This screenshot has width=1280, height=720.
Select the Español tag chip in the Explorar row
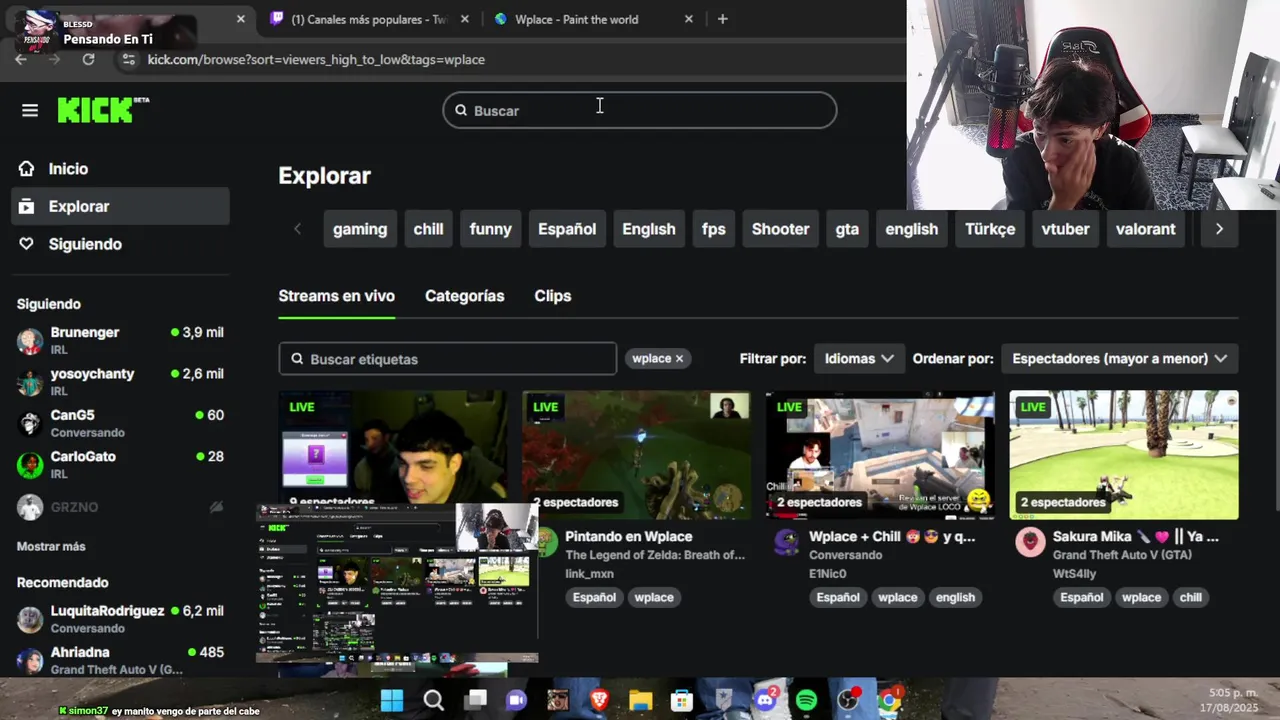[x=567, y=229]
